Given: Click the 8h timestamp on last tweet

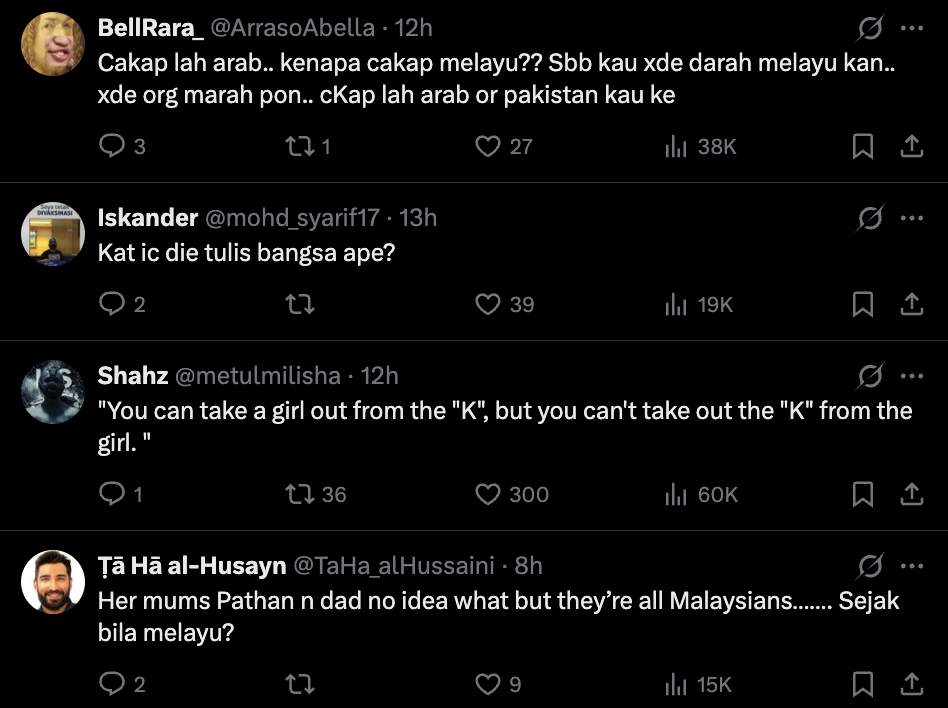Looking at the screenshot, I should (x=528, y=566).
